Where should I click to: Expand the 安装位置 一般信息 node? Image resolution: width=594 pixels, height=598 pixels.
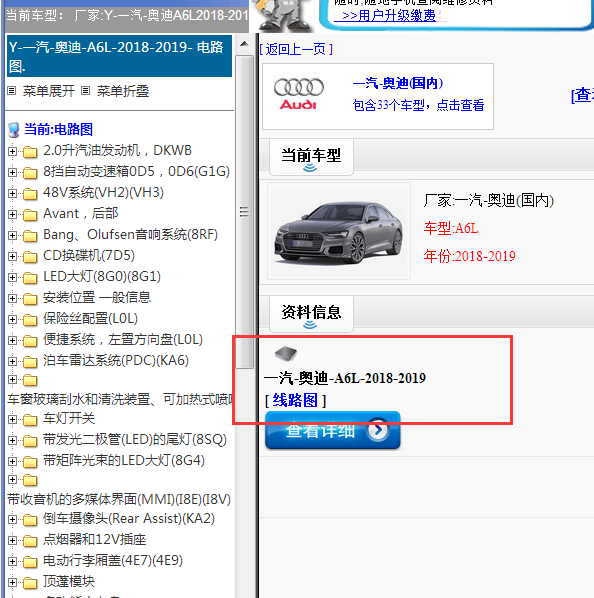point(12,298)
